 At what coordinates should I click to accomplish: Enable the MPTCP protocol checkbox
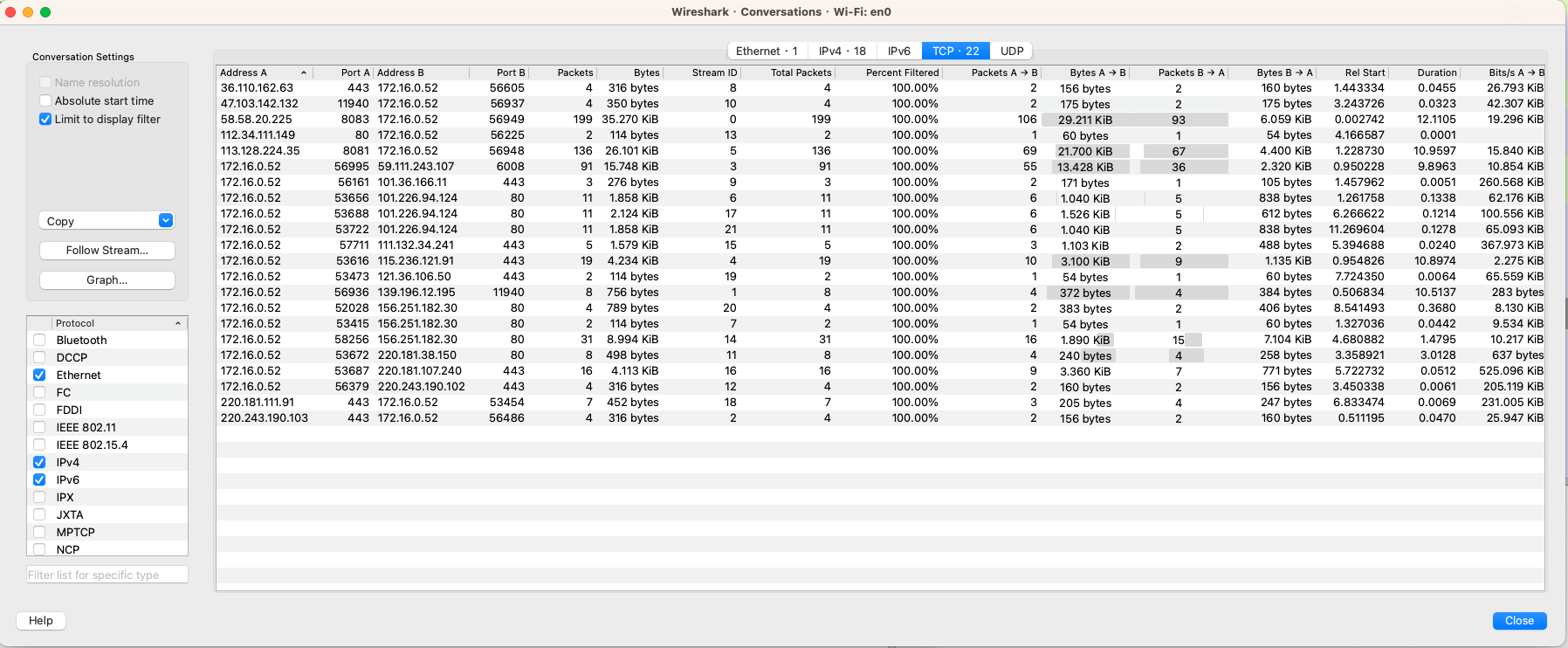coord(39,532)
